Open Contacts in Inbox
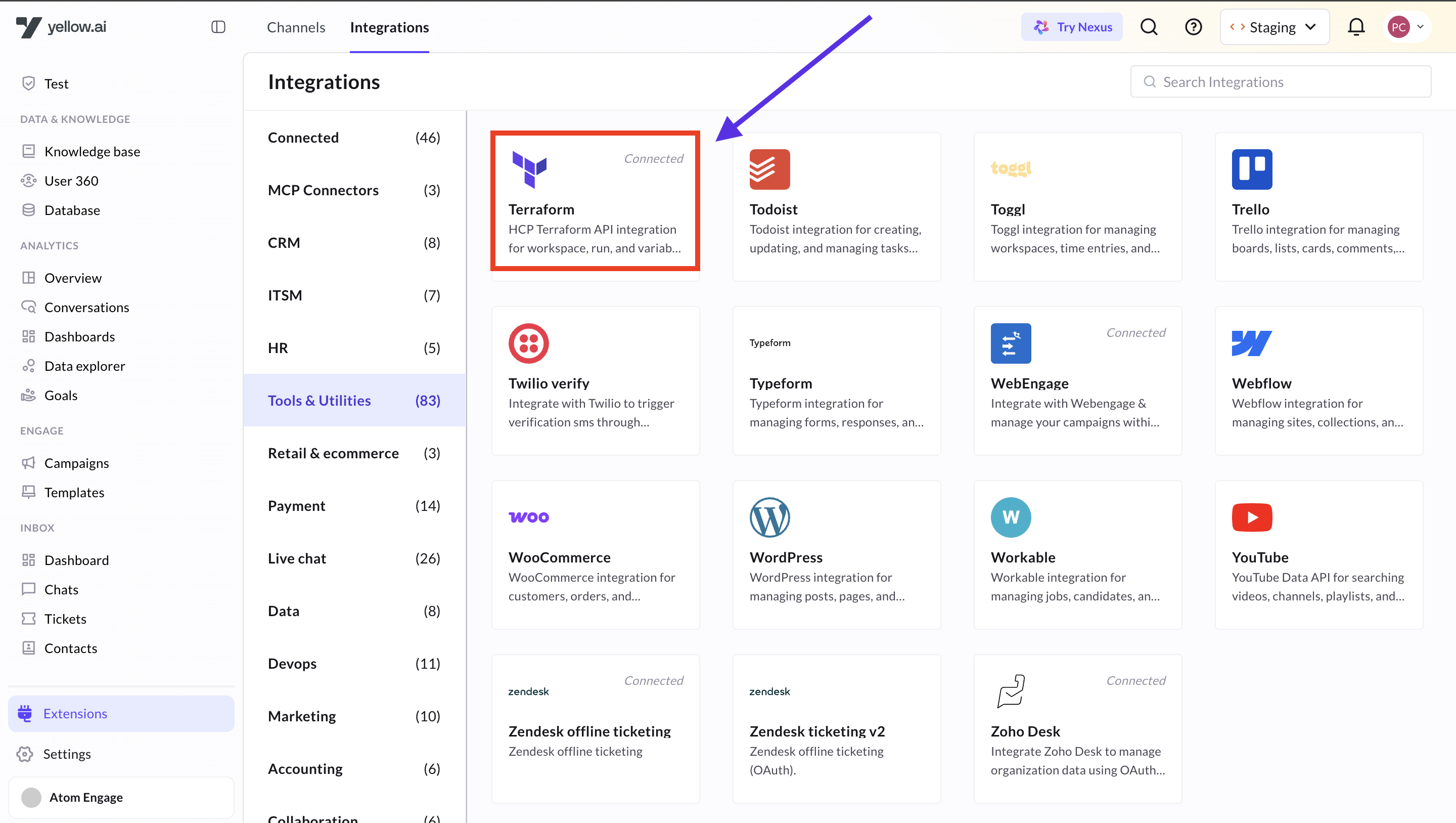The width and height of the screenshot is (1456, 823). point(121,648)
